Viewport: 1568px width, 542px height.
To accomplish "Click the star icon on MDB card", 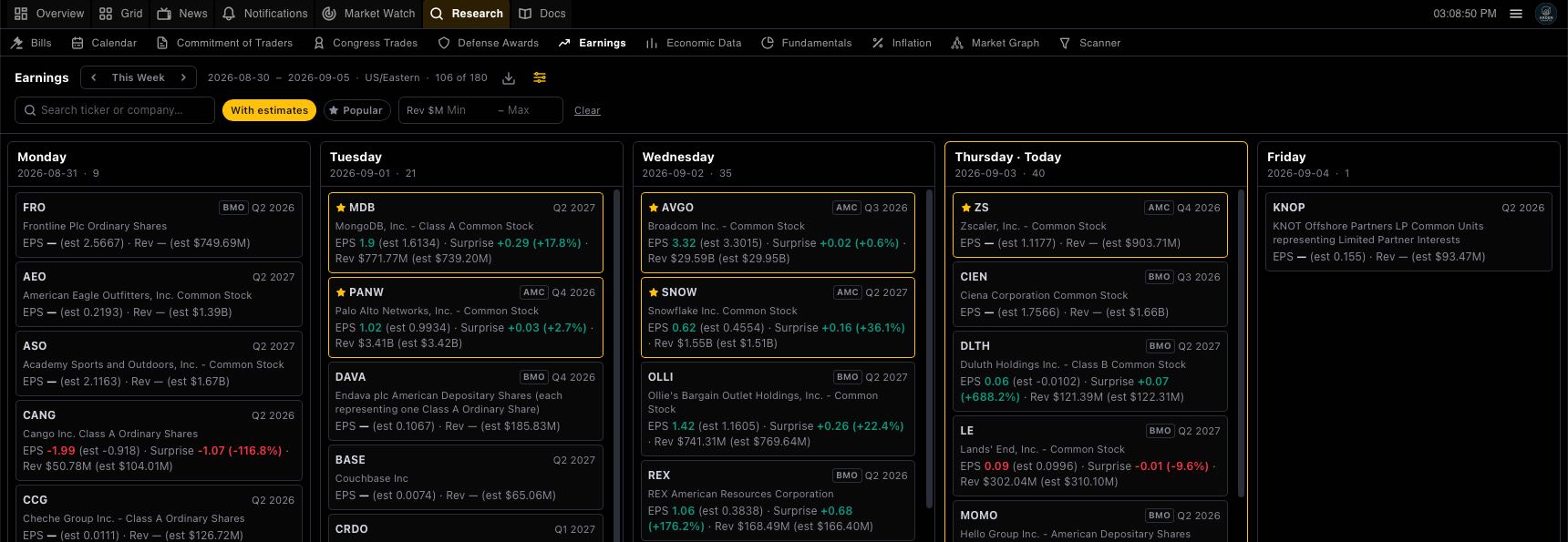I will pos(341,208).
